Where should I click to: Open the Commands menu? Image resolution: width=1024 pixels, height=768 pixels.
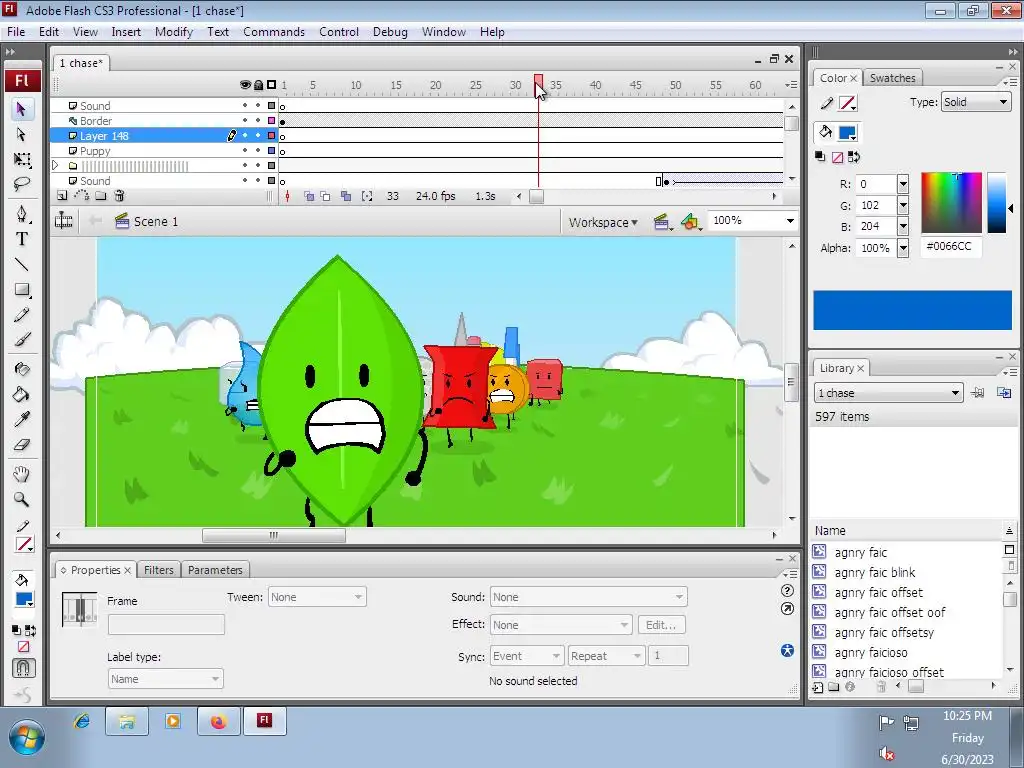(274, 32)
